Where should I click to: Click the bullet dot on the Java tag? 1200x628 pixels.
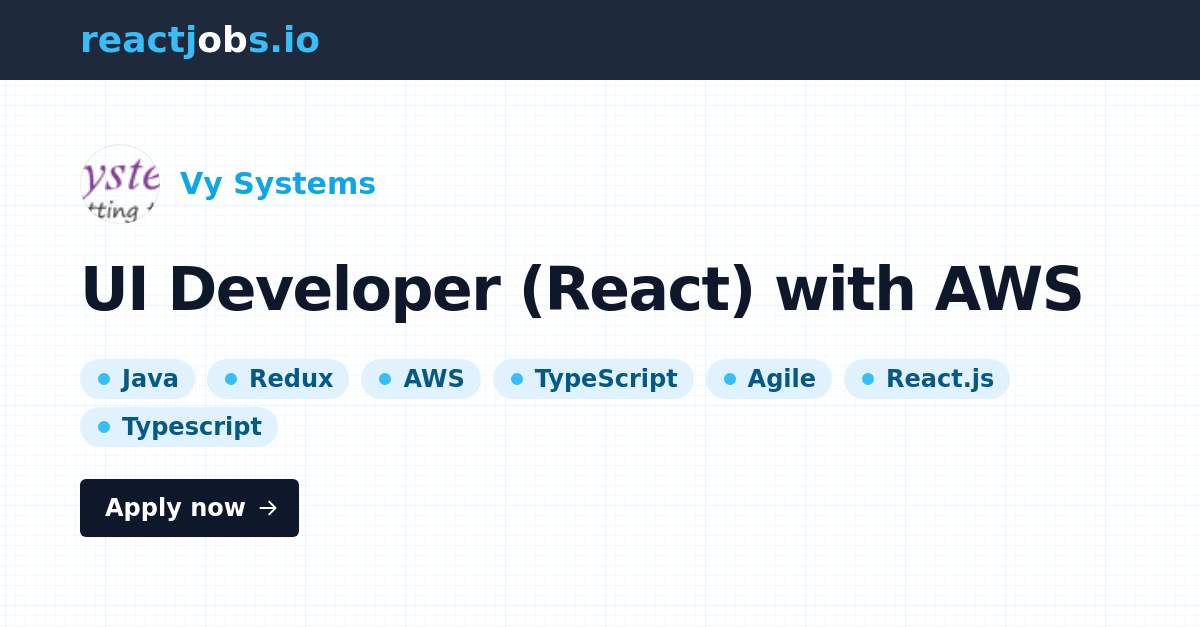coord(104,378)
